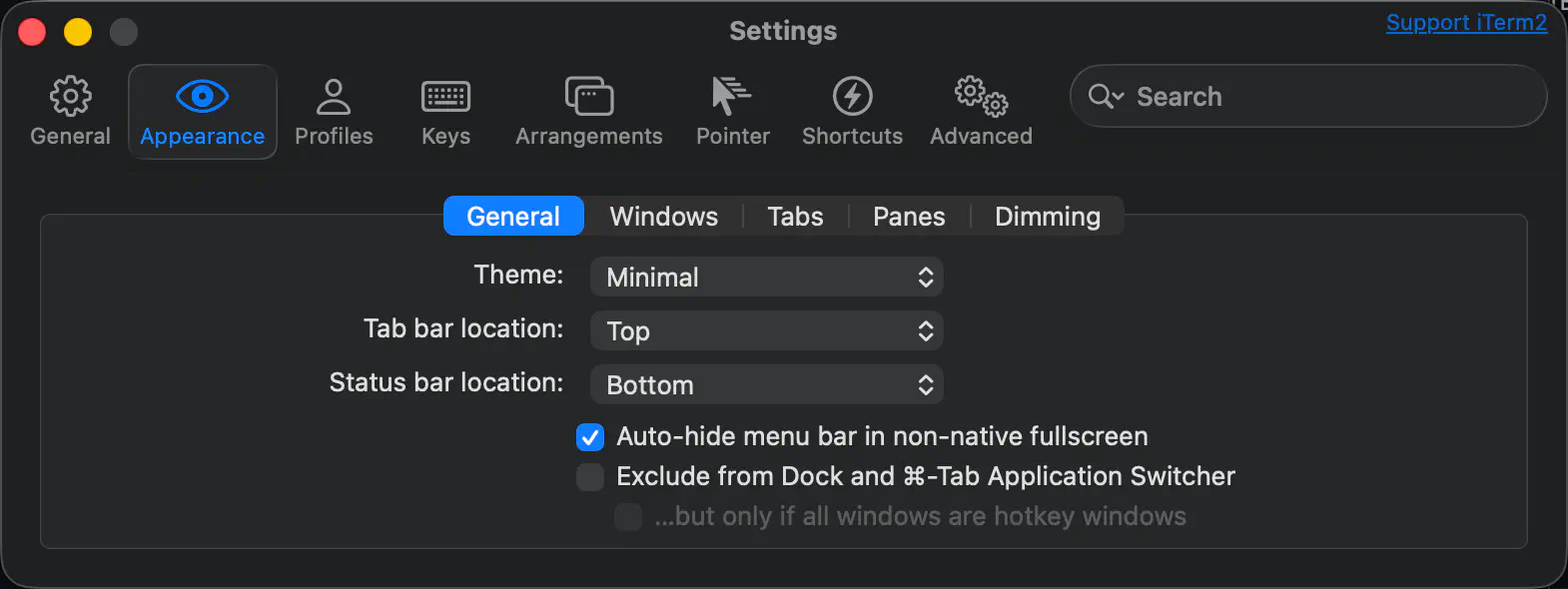Image resolution: width=1568 pixels, height=589 pixels.
Task: Open General settings gear icon
Action: pyautogui.click(x=70, y=97)
